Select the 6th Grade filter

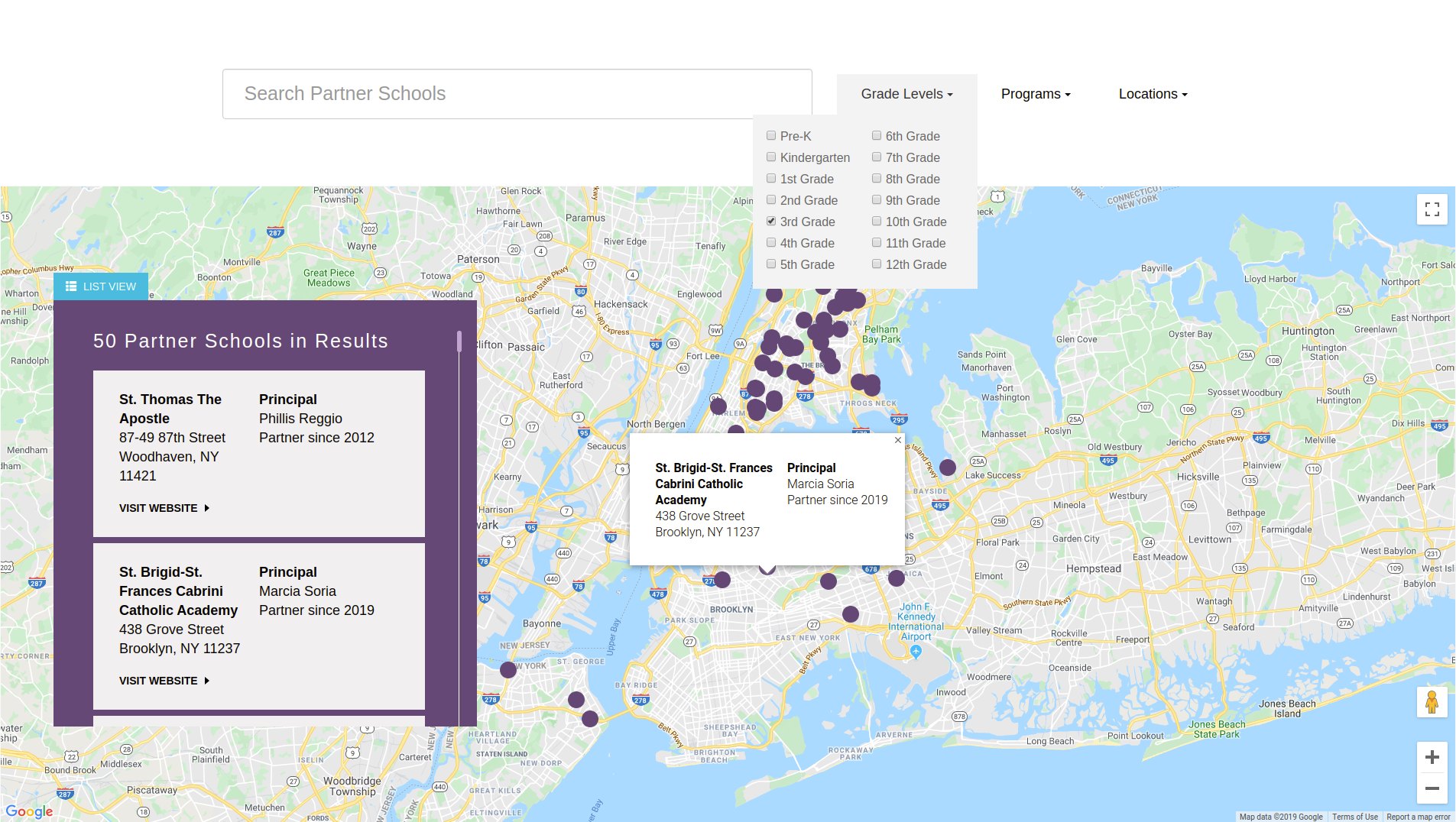[x=877, y=135]
